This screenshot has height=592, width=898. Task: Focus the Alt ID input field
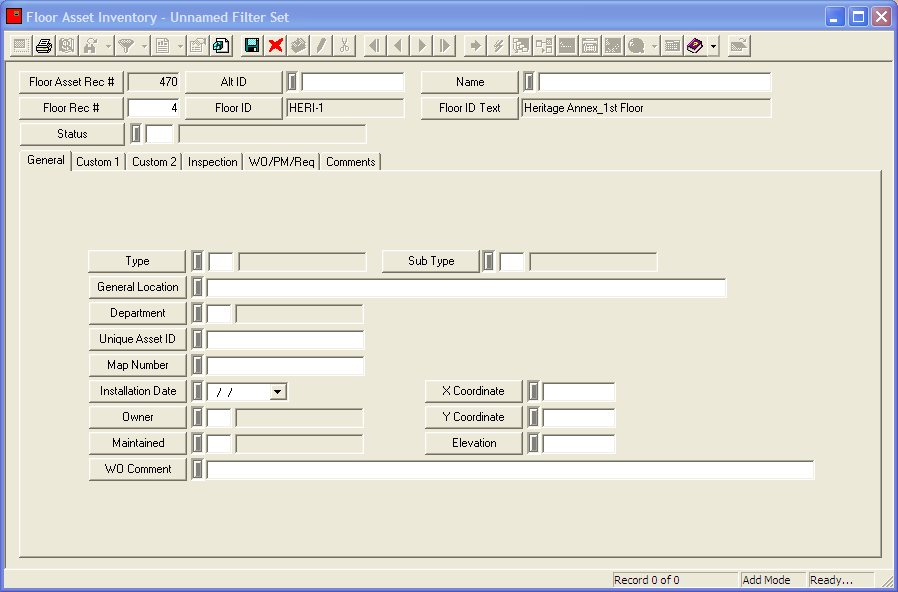click(x=353, y=82)
